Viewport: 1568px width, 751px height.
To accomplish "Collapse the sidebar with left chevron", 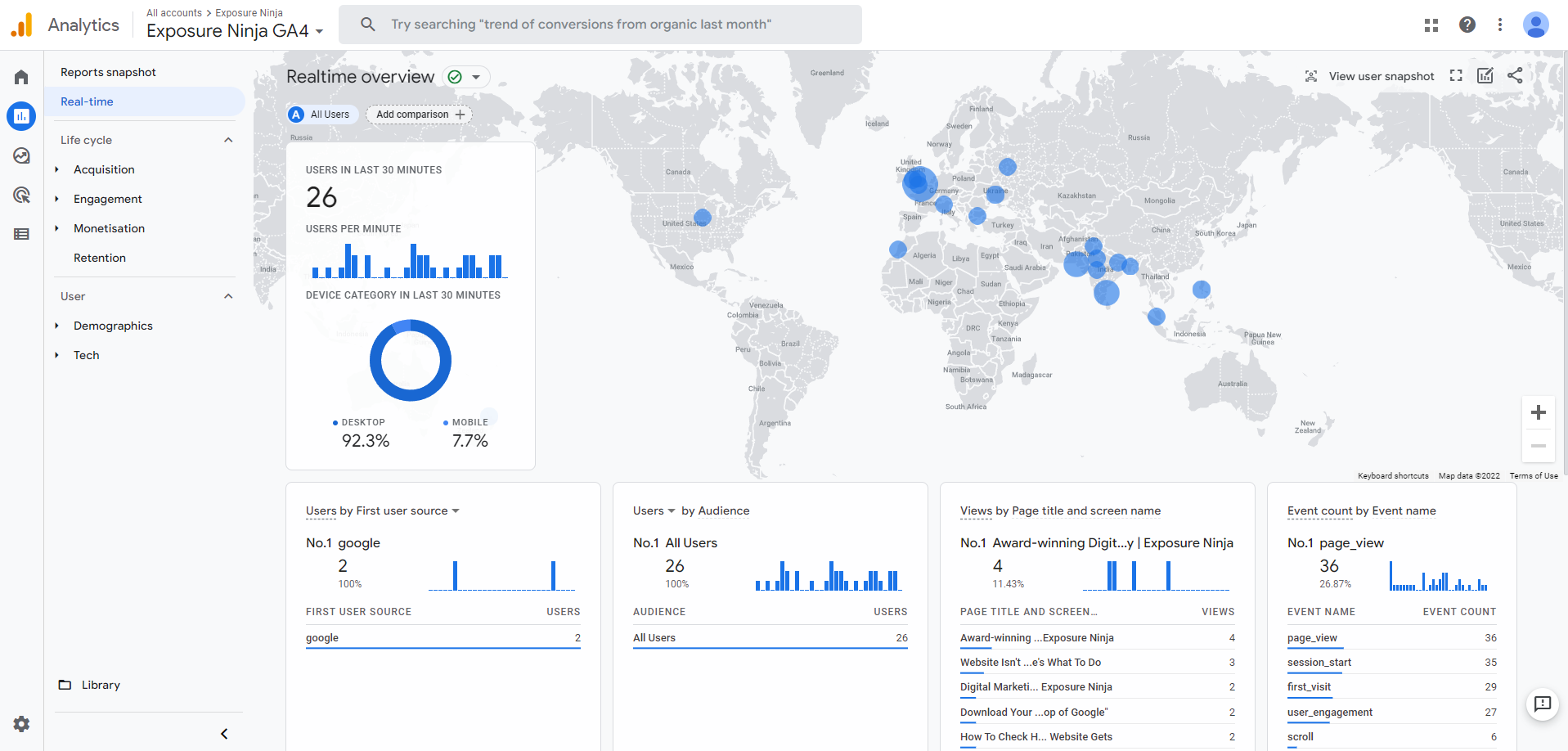I will pos(224,734).
